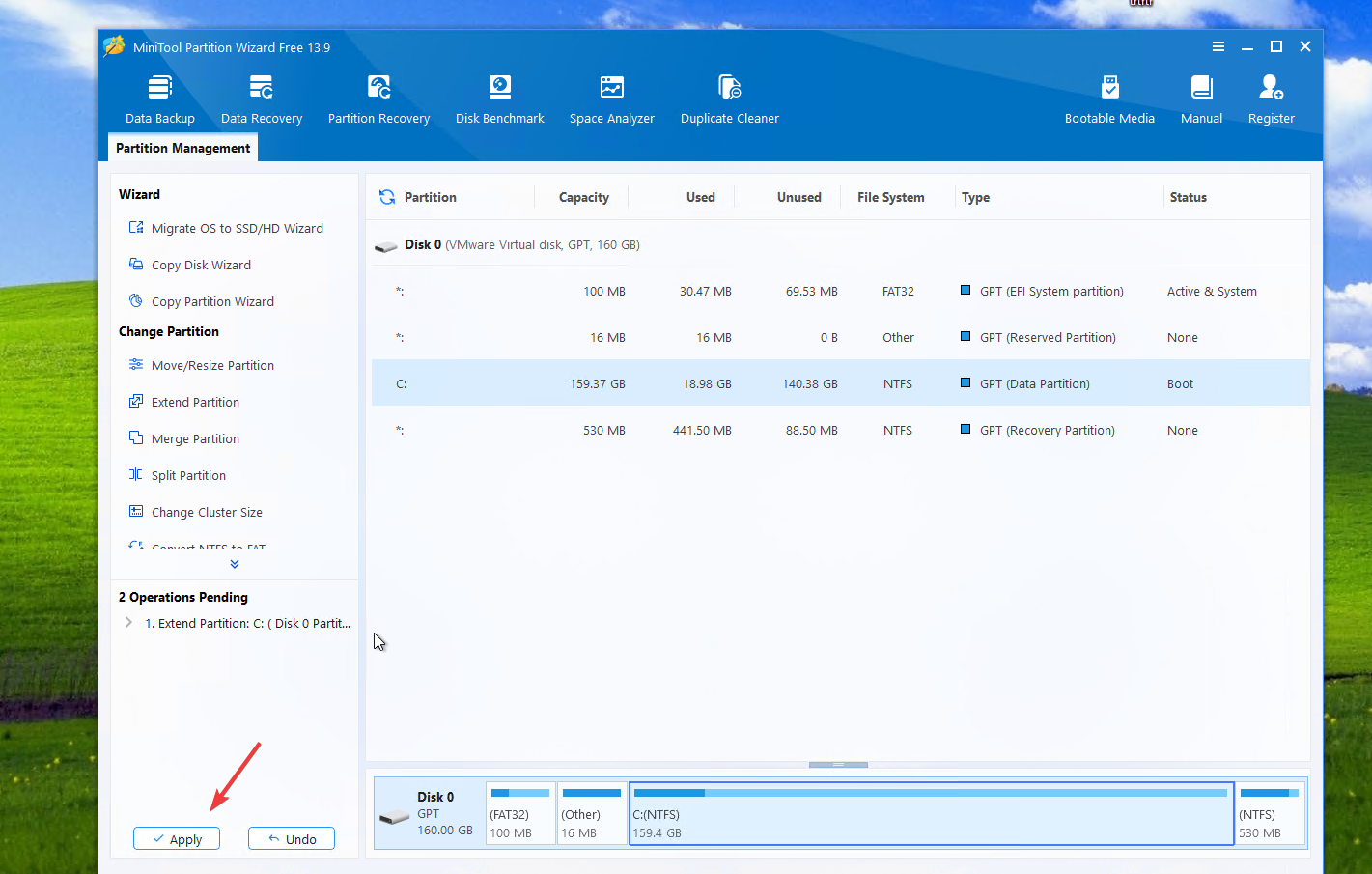
Task: Sort by the Unused column header
Action: (799, 197)
